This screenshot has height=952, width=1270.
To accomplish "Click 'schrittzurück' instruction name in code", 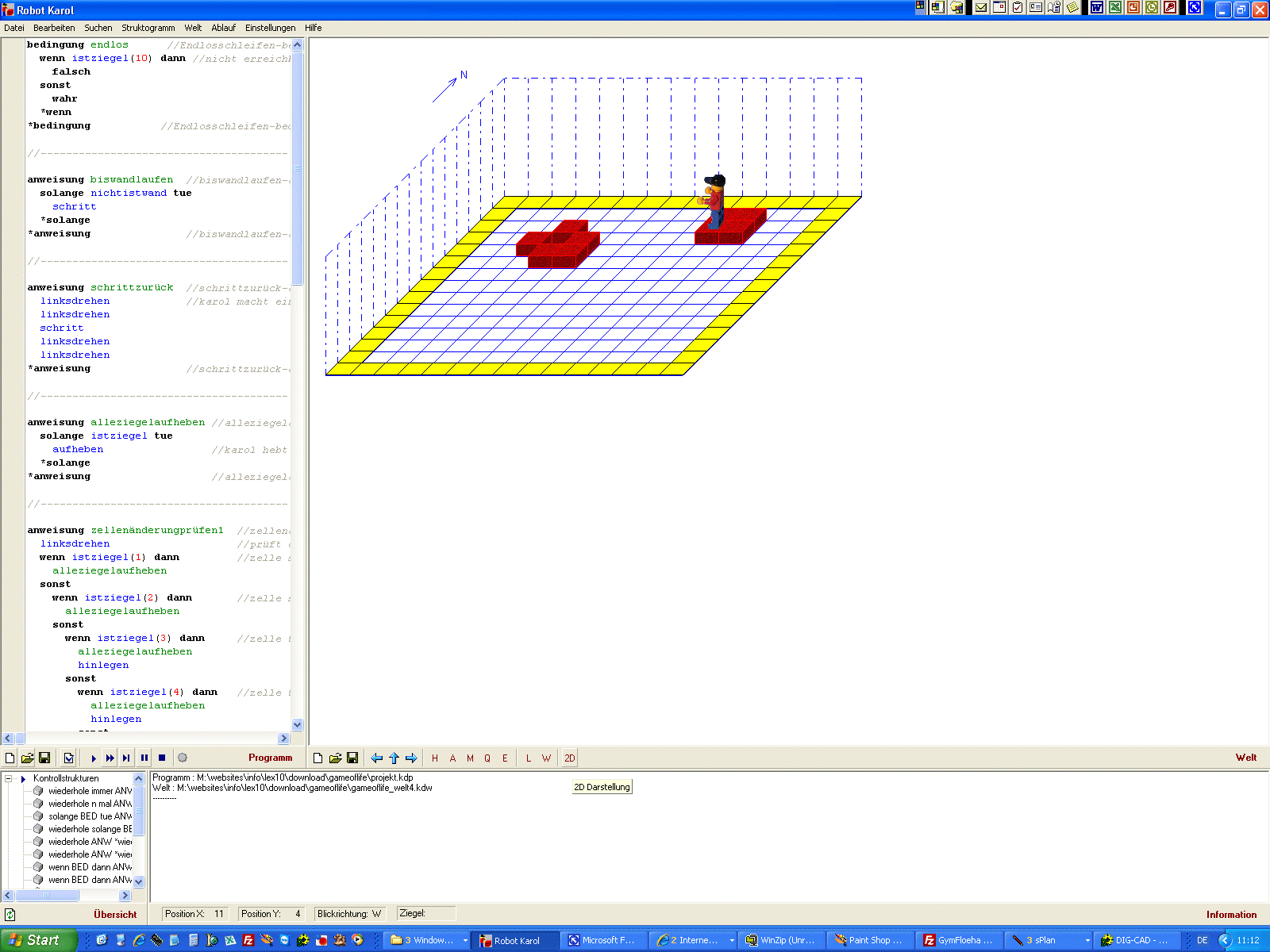I will point(132,288).
